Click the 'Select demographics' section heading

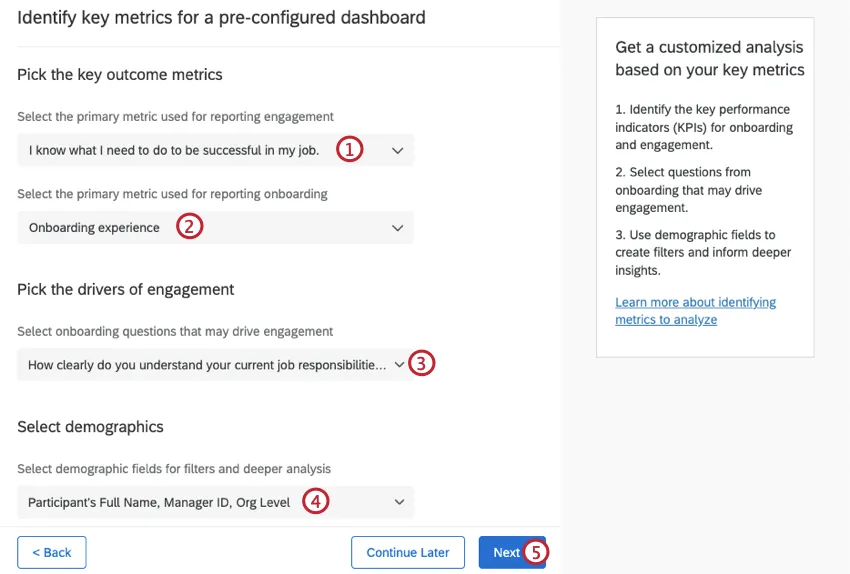tap(90, 426)
